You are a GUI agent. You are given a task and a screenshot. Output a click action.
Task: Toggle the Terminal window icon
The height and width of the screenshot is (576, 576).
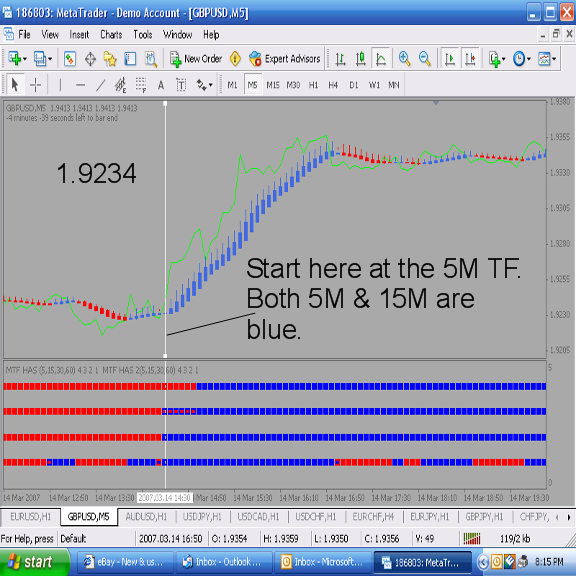130,59
